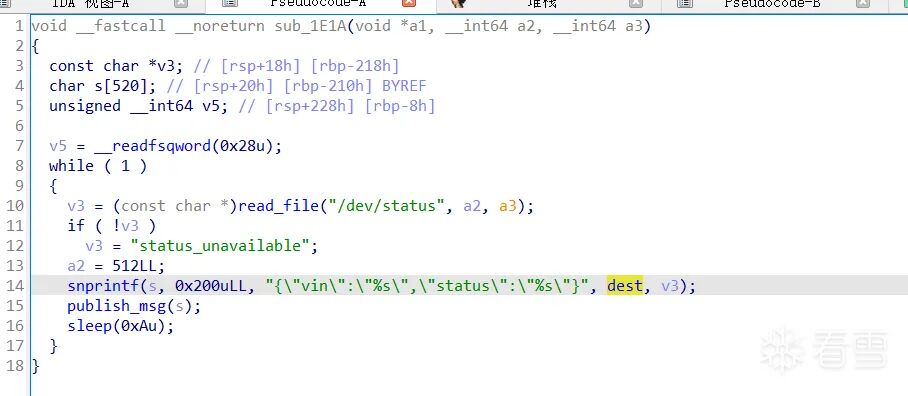Close the Pseudocode-A tab
The height and width of the screenshot is (396, 908).
(409, 3)
